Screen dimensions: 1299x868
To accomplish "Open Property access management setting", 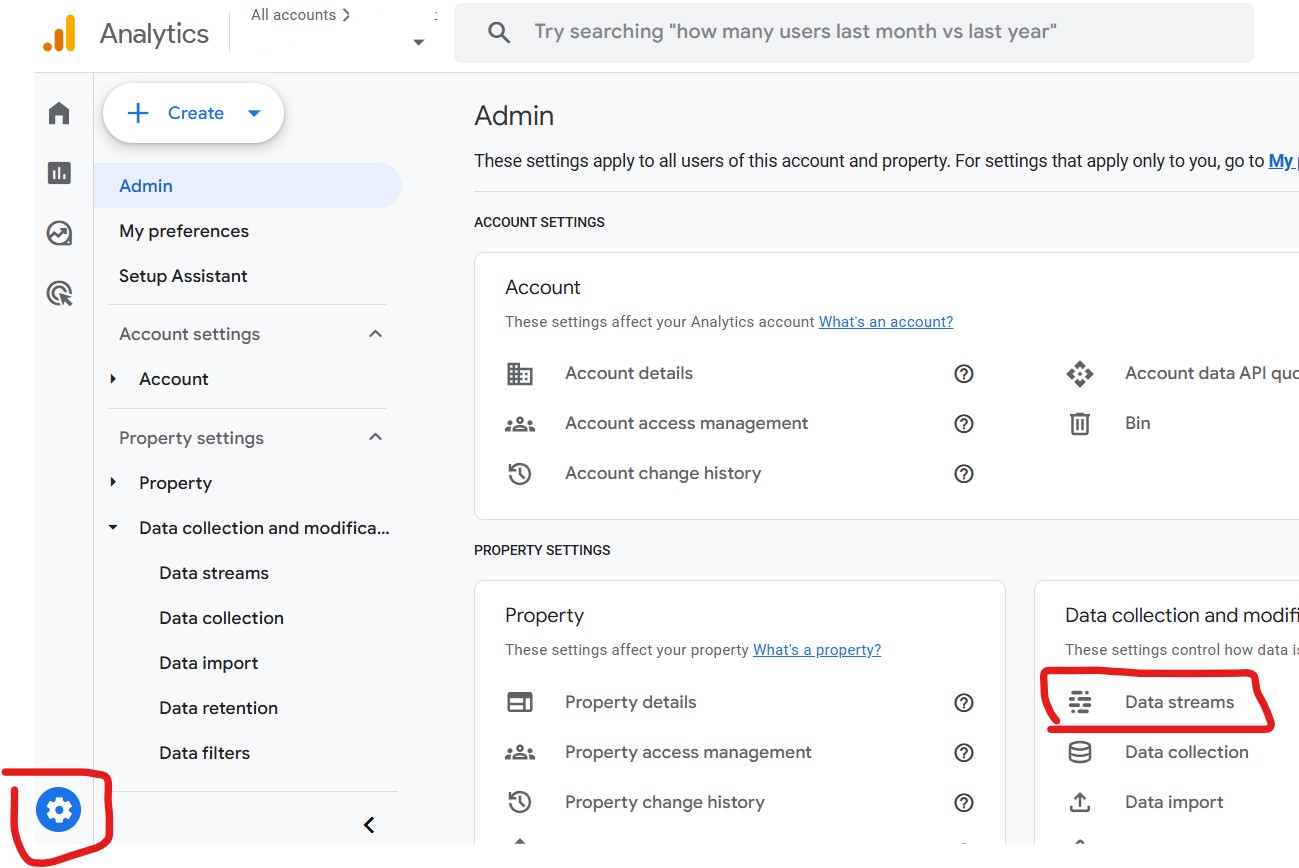I will tap(688, 752).
